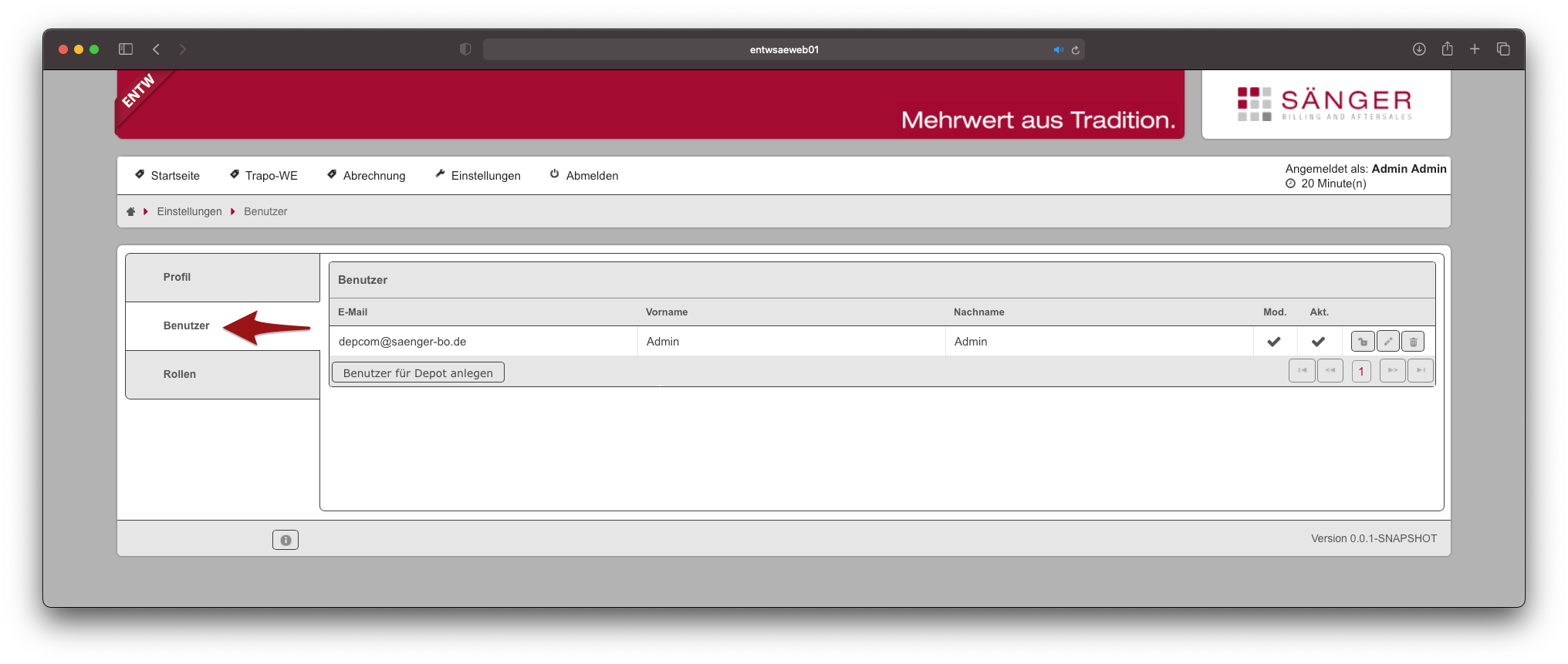Click the Akt. column header

coord(1320,312)
